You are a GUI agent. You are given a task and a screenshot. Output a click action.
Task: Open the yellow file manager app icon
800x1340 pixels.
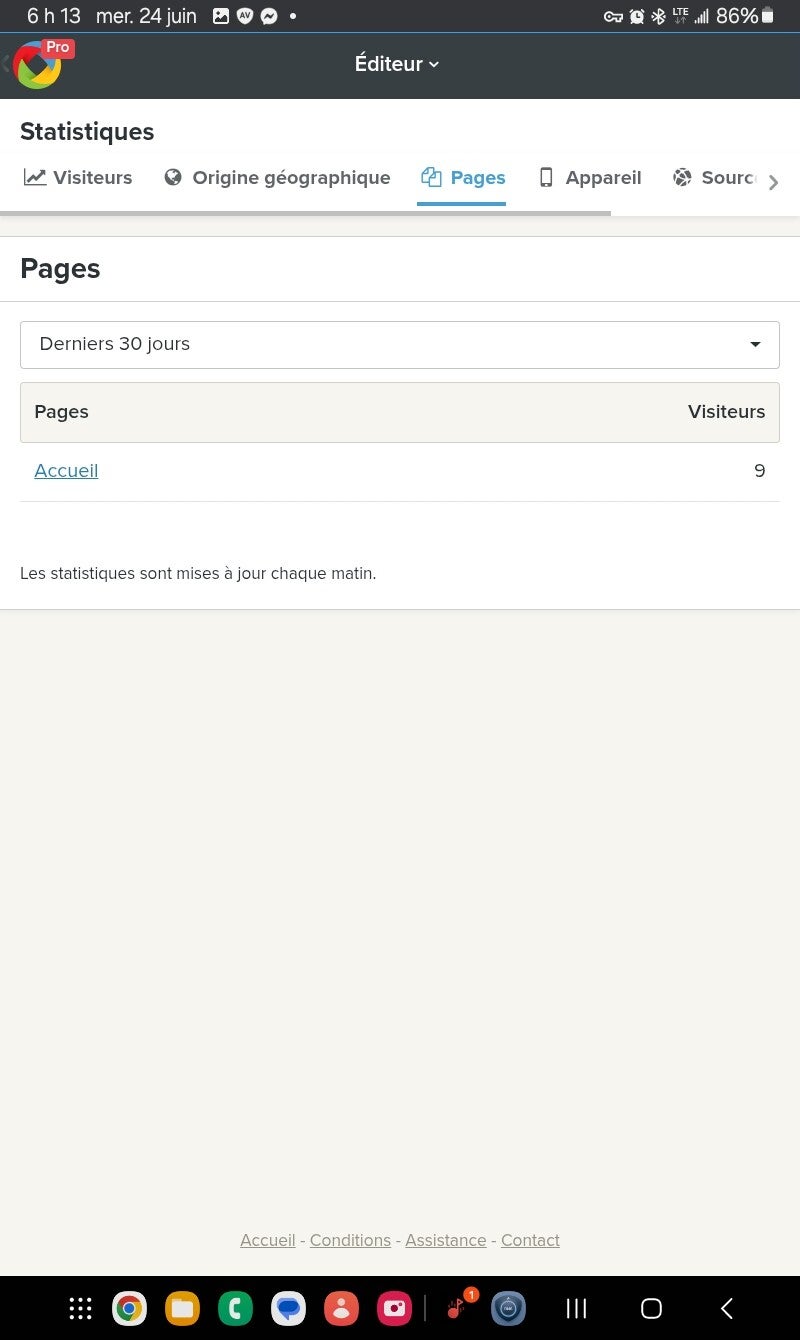tap(182, 1308)
